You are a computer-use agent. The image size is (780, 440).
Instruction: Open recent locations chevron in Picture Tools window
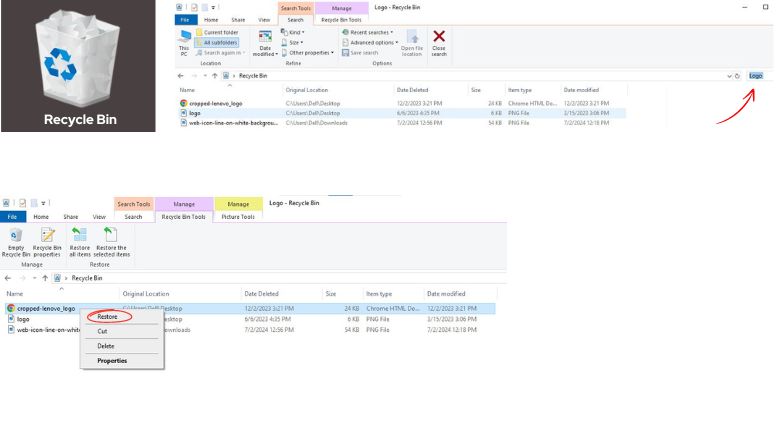34,278
